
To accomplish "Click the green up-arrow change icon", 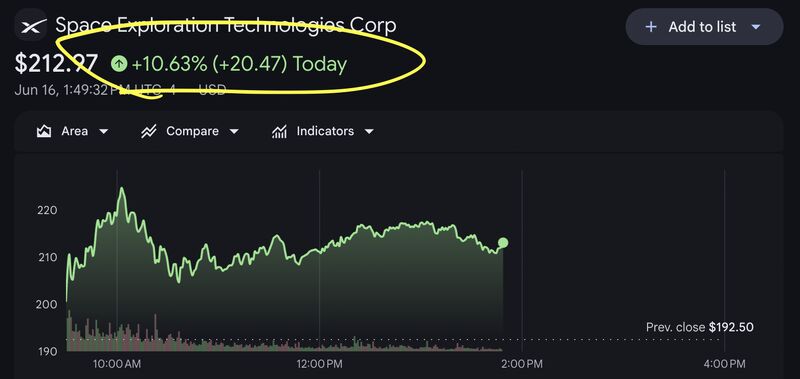I will (x=118, y=64).
